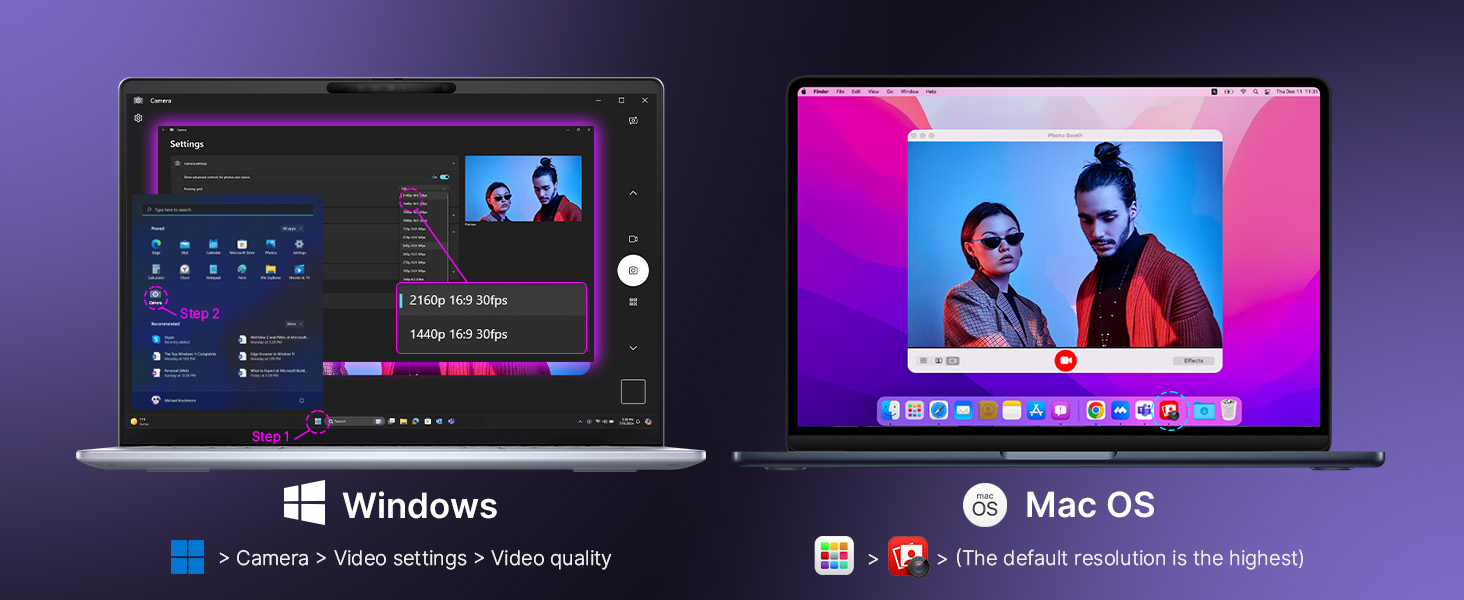Open Photo Booth from the Mac dock
1464x600 pixels.
click(x=1168, y=410)
